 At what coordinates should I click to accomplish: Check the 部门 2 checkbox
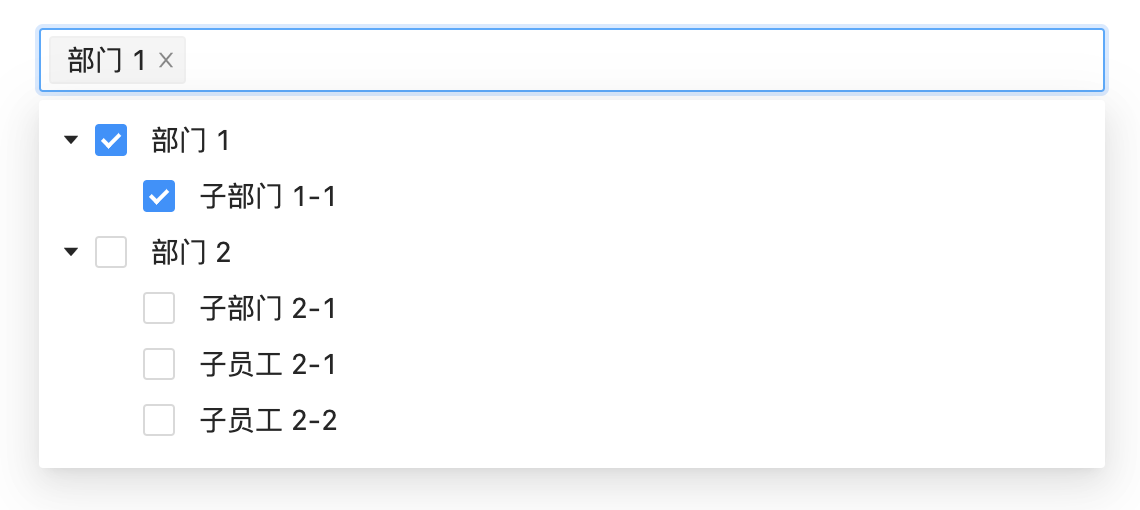point(111,253)
